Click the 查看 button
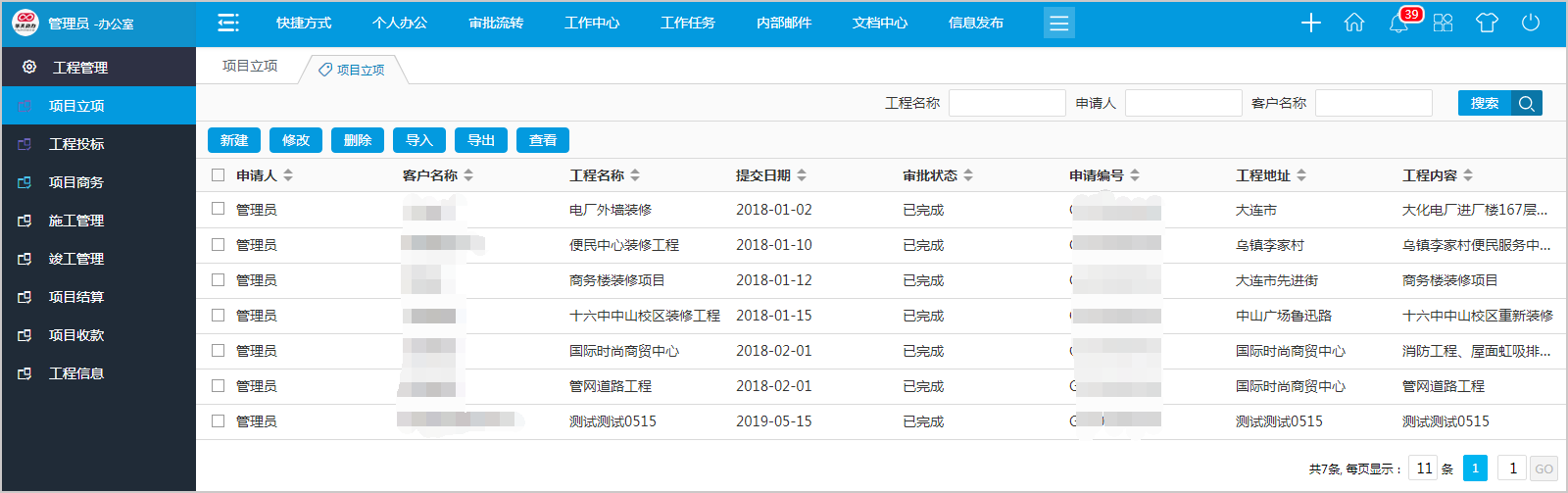 (x=543, y=140)
